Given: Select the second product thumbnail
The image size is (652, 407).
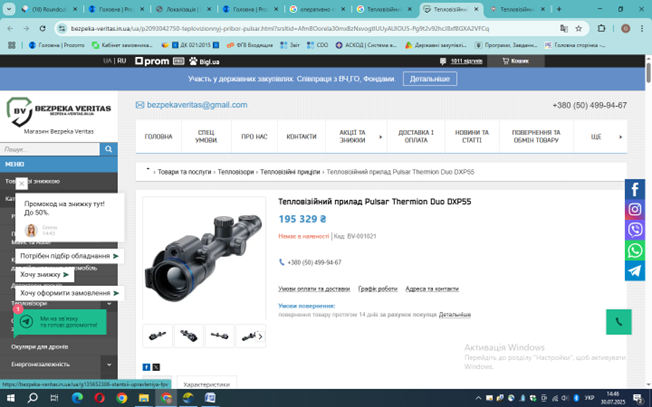Looking at the screenshot, I should (188, 336).
